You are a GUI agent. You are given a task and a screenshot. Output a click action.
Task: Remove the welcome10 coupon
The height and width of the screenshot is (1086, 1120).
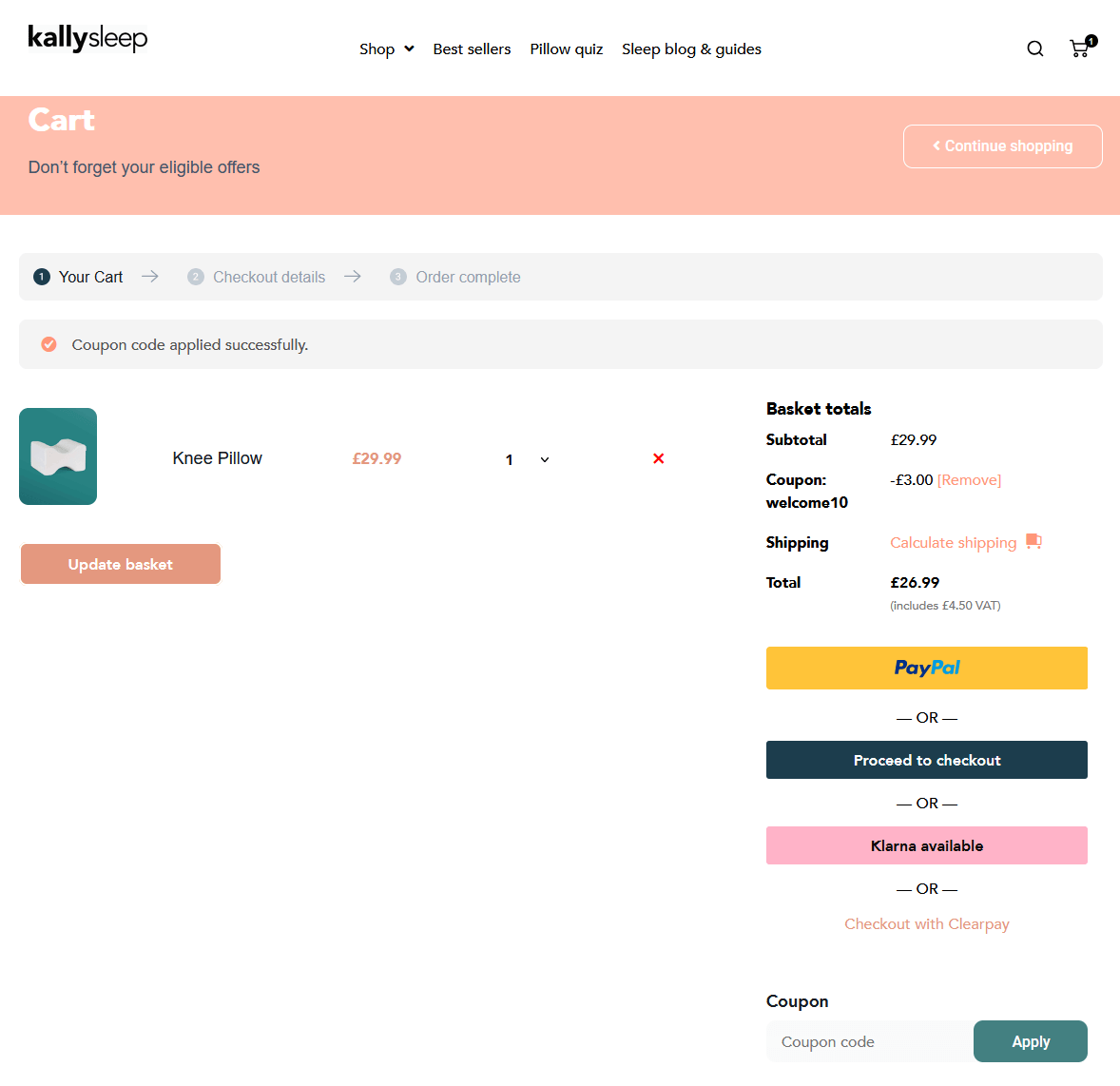969,480
